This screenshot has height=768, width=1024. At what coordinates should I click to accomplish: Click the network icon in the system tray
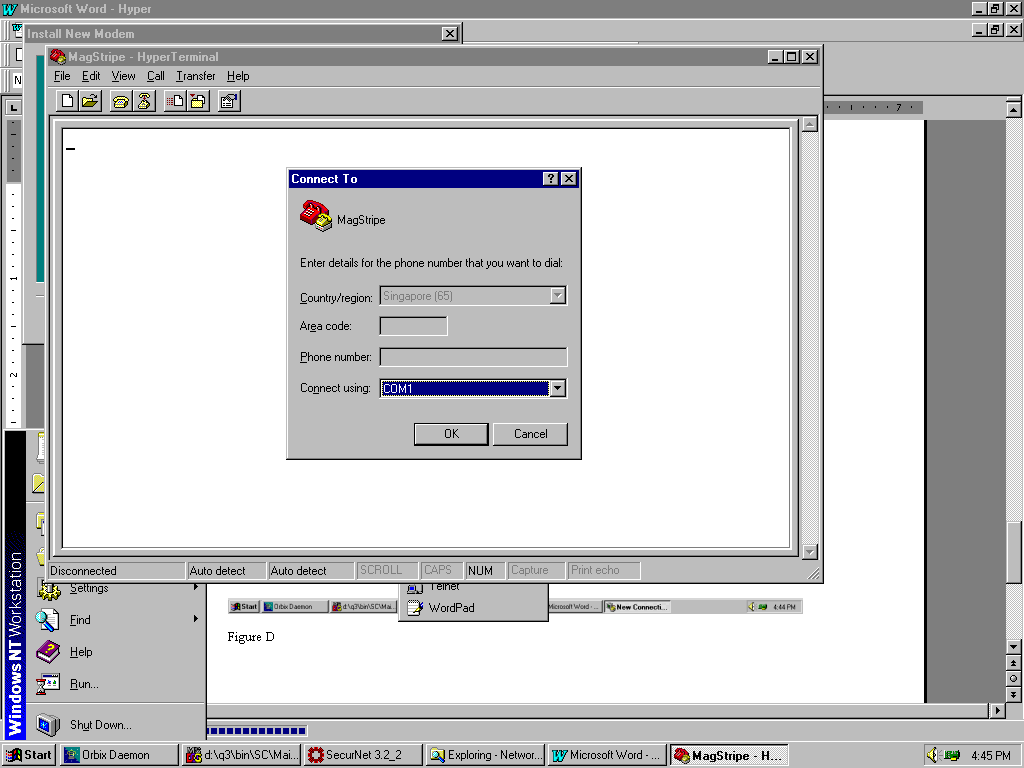[x=951, y=755]
